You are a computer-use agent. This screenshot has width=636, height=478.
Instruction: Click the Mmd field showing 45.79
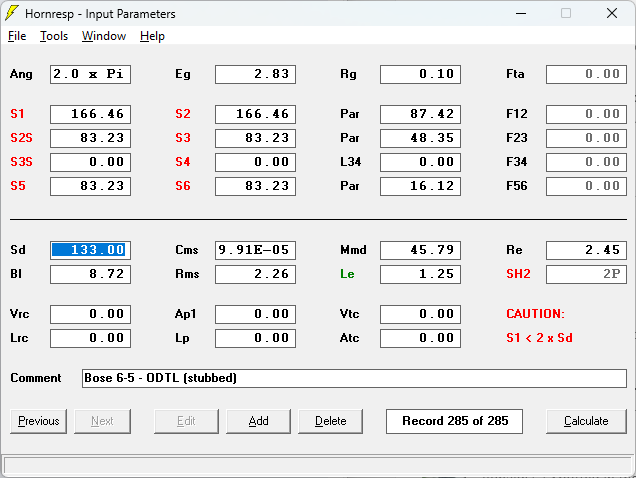pyautogui.click(x=420, y=250)
